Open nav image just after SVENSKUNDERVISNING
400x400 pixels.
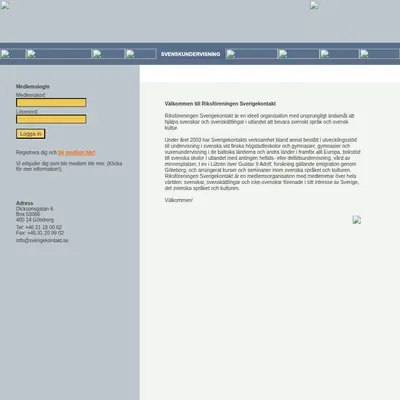tap(251, 54)
